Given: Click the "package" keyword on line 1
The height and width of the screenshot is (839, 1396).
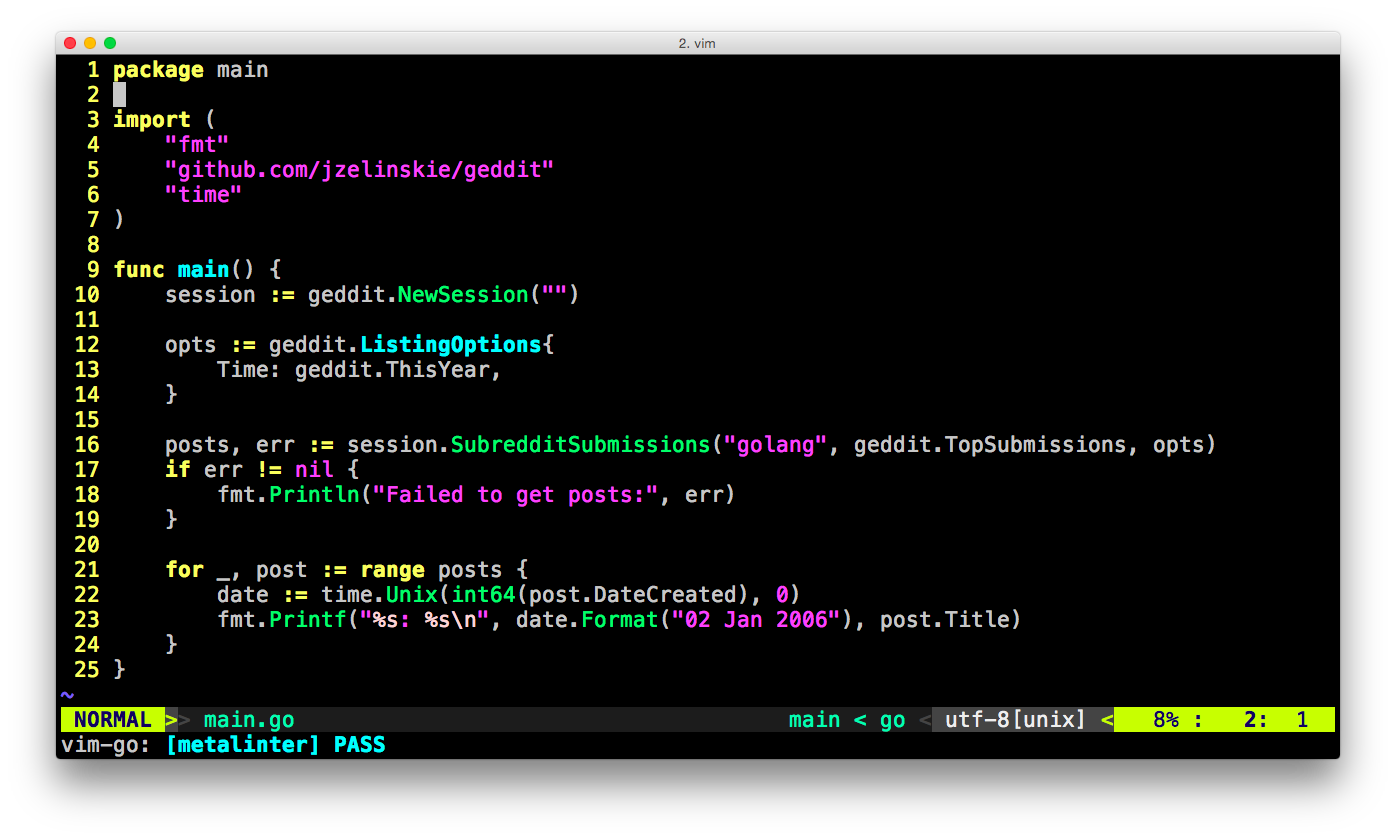Looking at the screenshot, I should pos(158,70).
